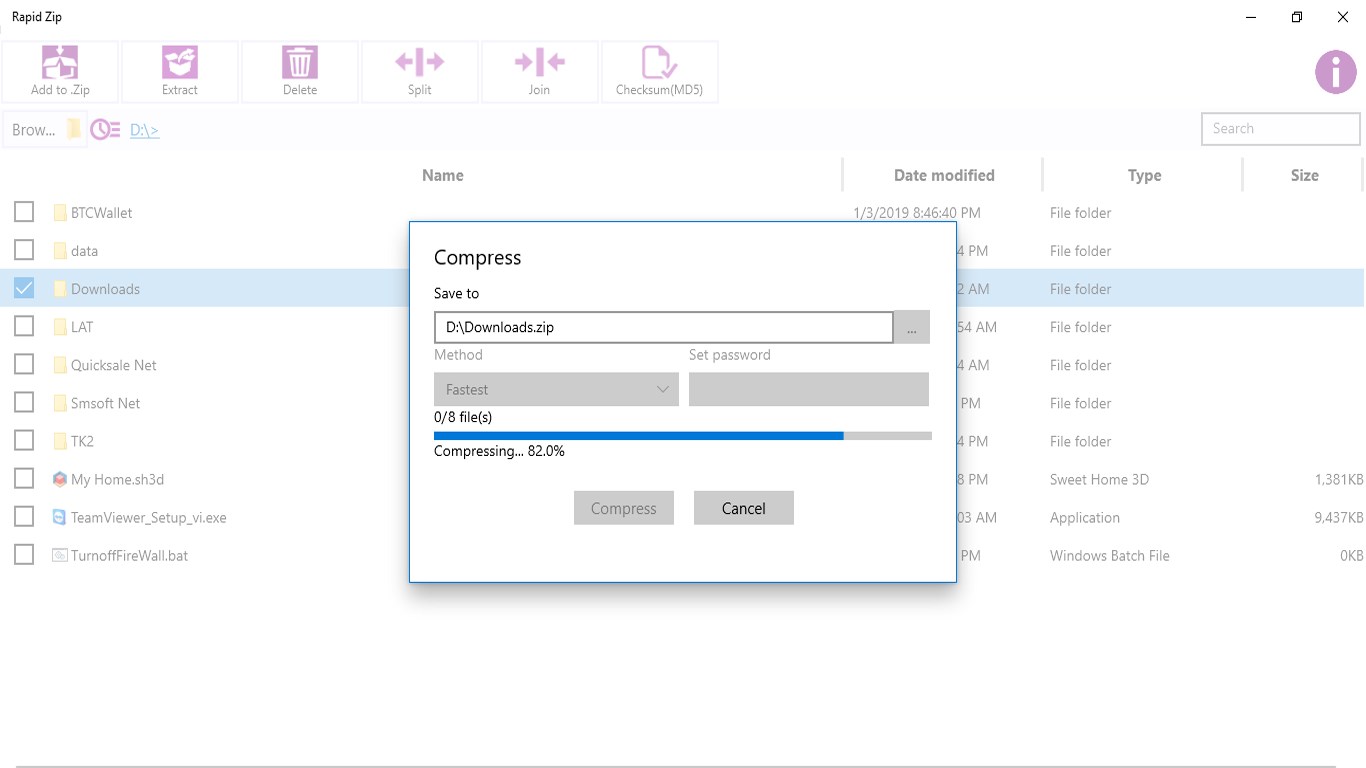
Task: Sort by the Size column header
Action: [1304, 175]
